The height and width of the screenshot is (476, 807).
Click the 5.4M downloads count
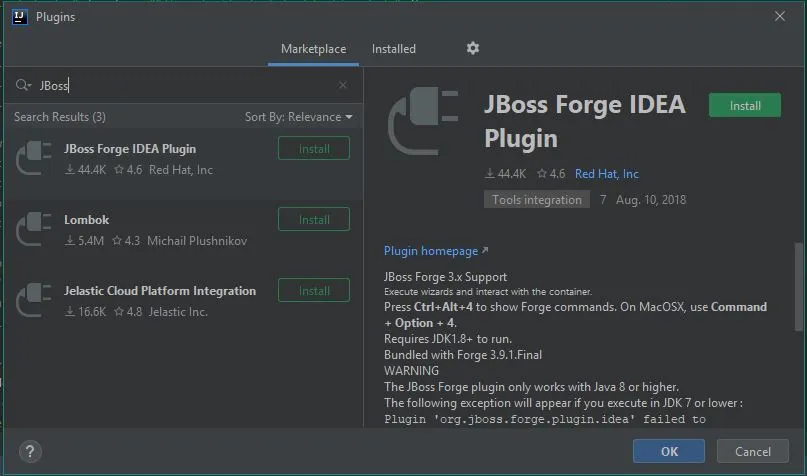[x=84, y=241]
